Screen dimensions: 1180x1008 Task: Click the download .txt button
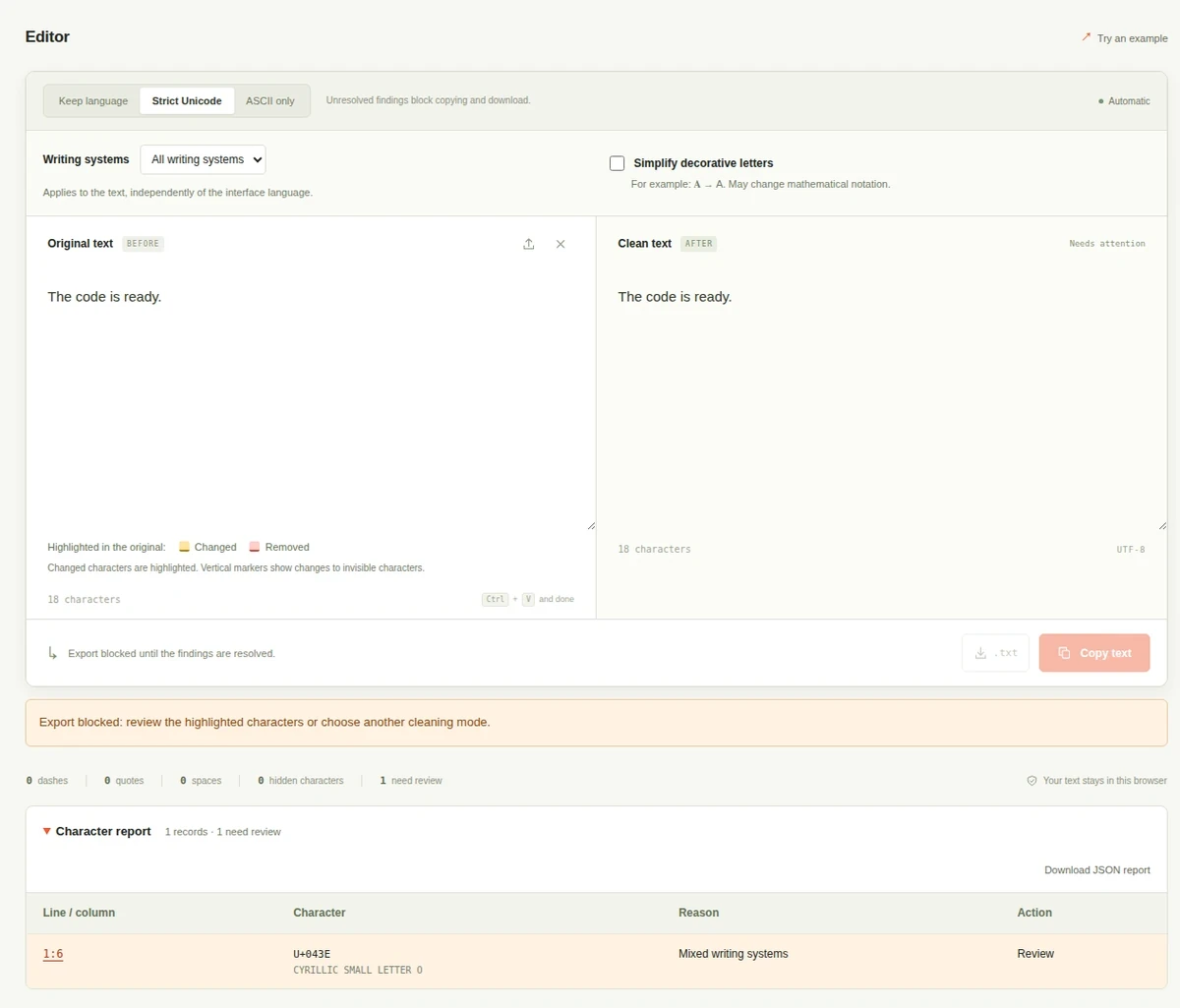point(996,653)
